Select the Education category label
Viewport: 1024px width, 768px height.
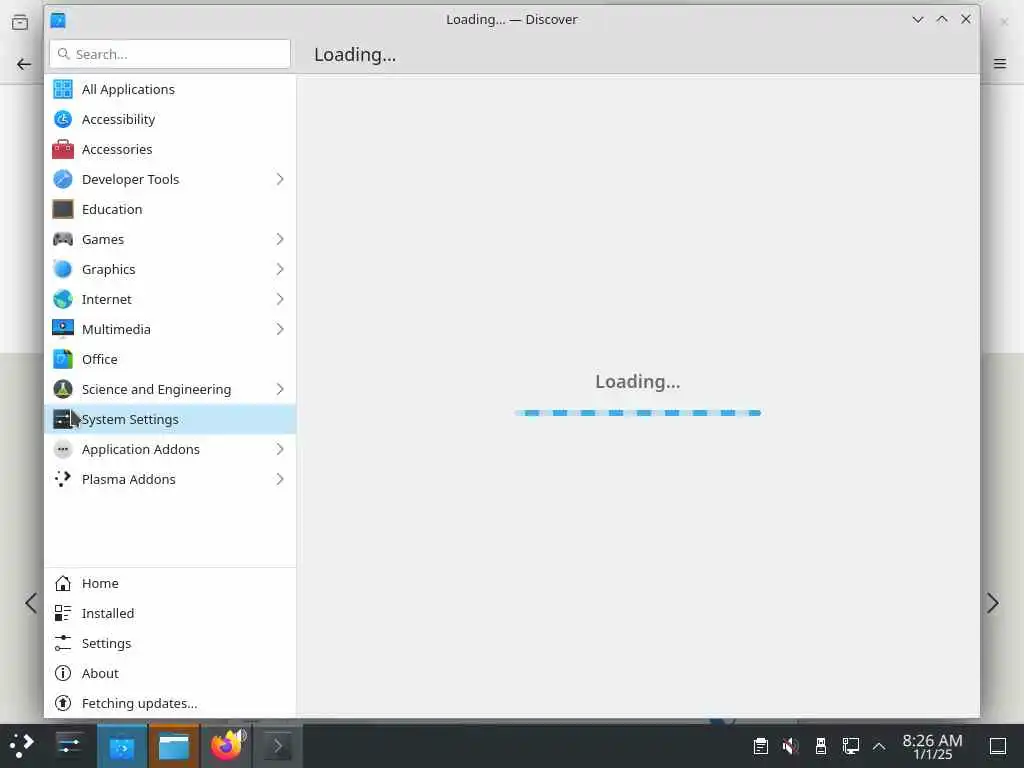click(x=112, y=210)
